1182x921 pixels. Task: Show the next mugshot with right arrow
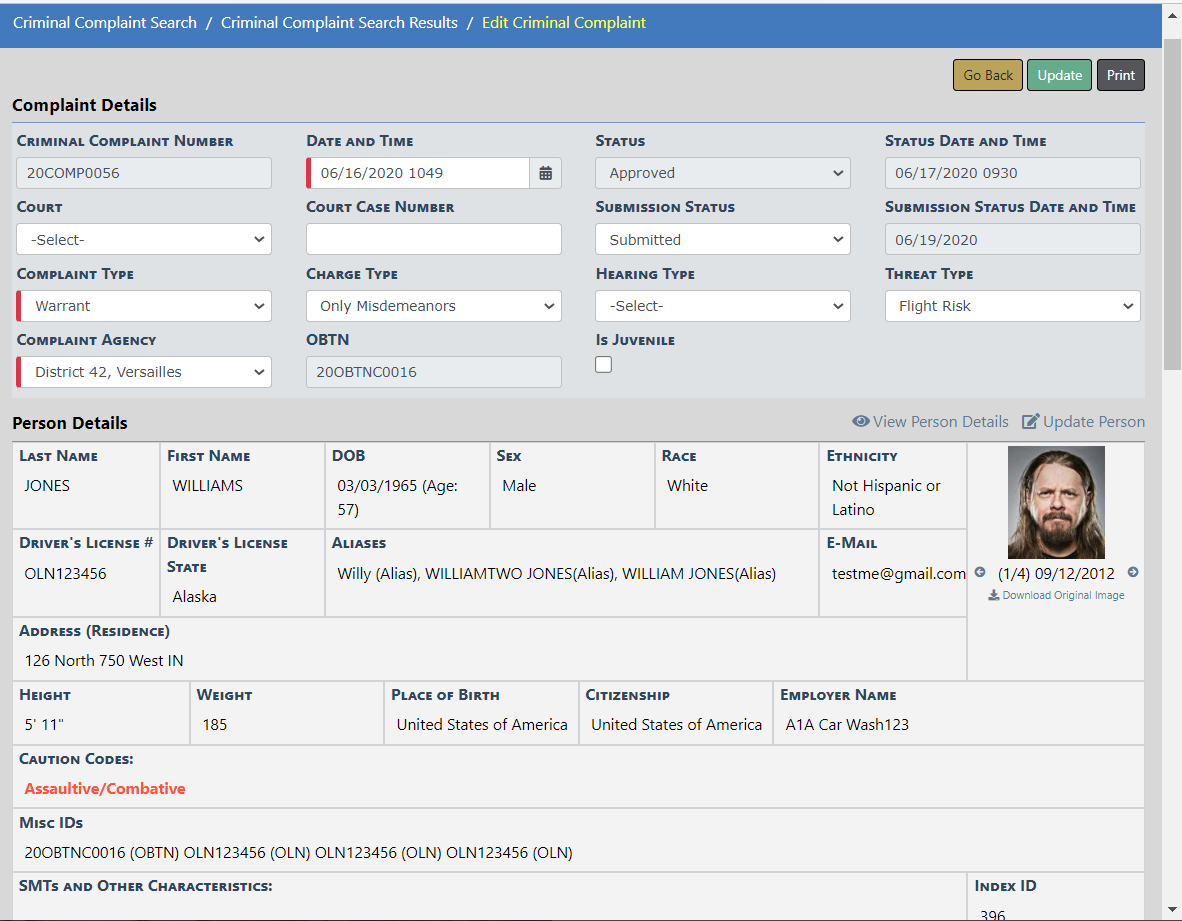tap(1133, 573)
